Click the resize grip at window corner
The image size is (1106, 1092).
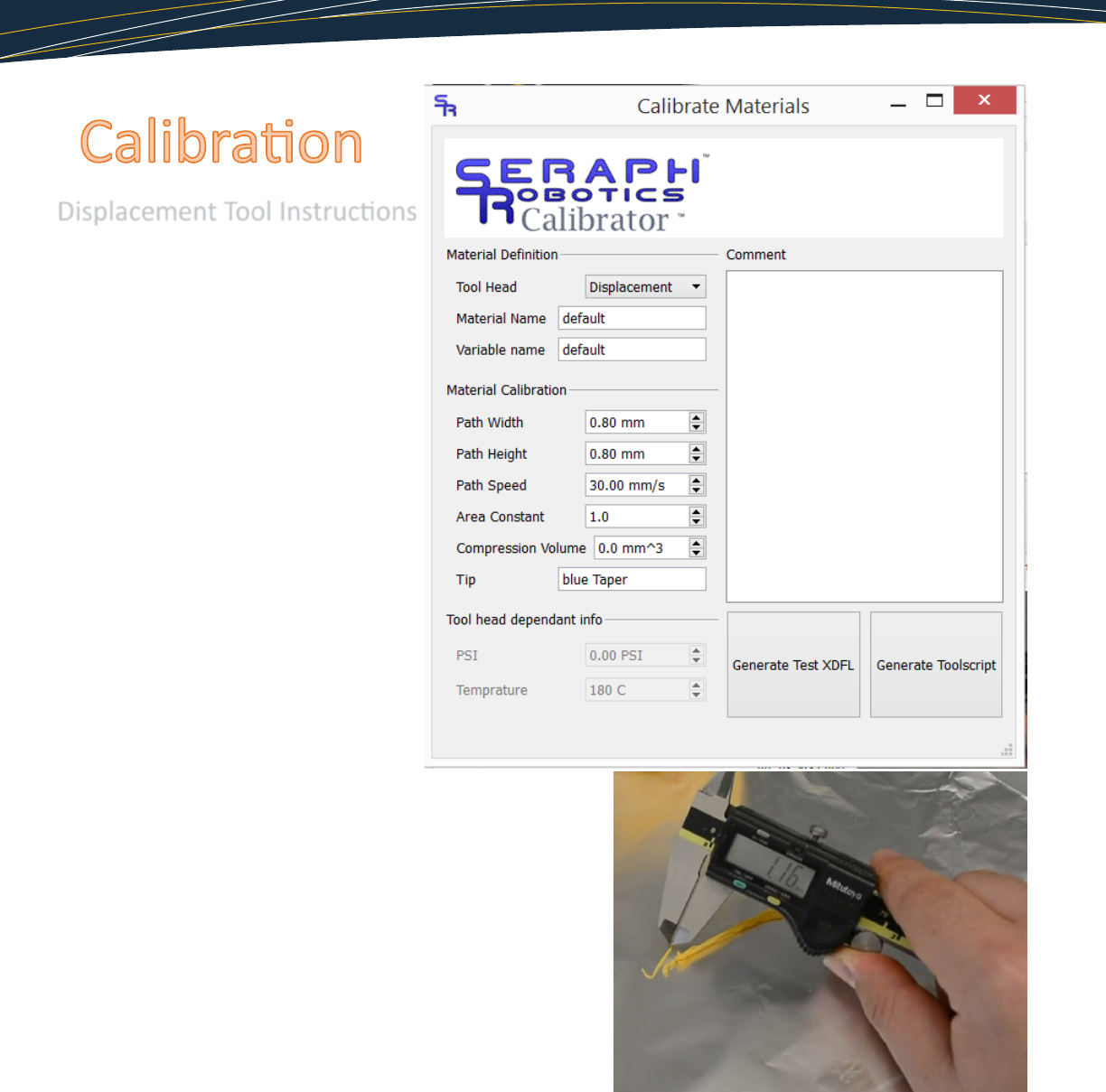pyautogui.click(x=1007, y=750)
